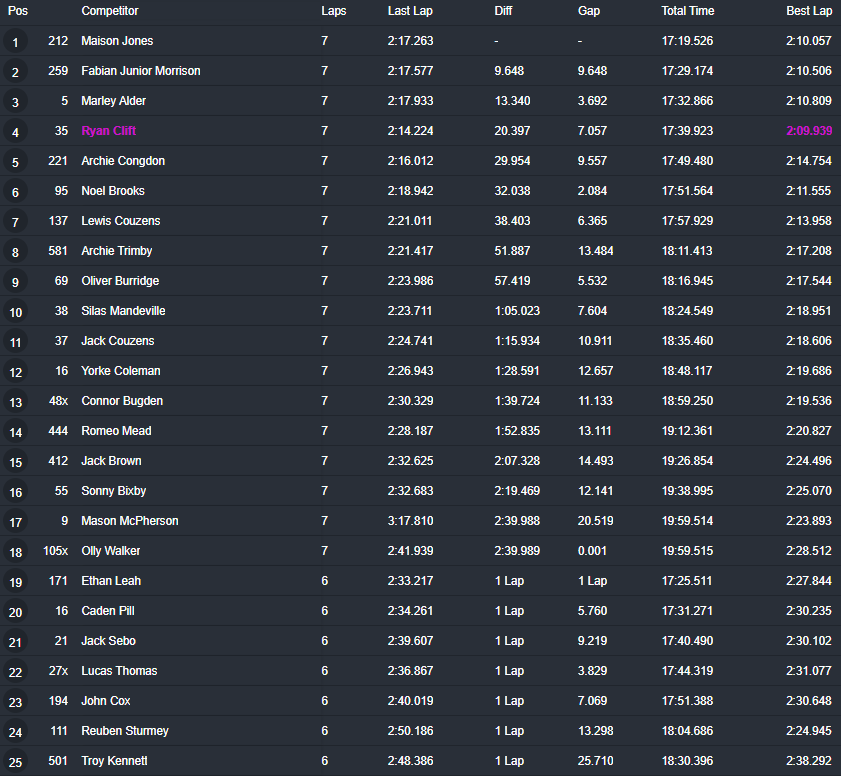Click Troy Kennett's name
The image size is (841, 776).
point(114,761)
